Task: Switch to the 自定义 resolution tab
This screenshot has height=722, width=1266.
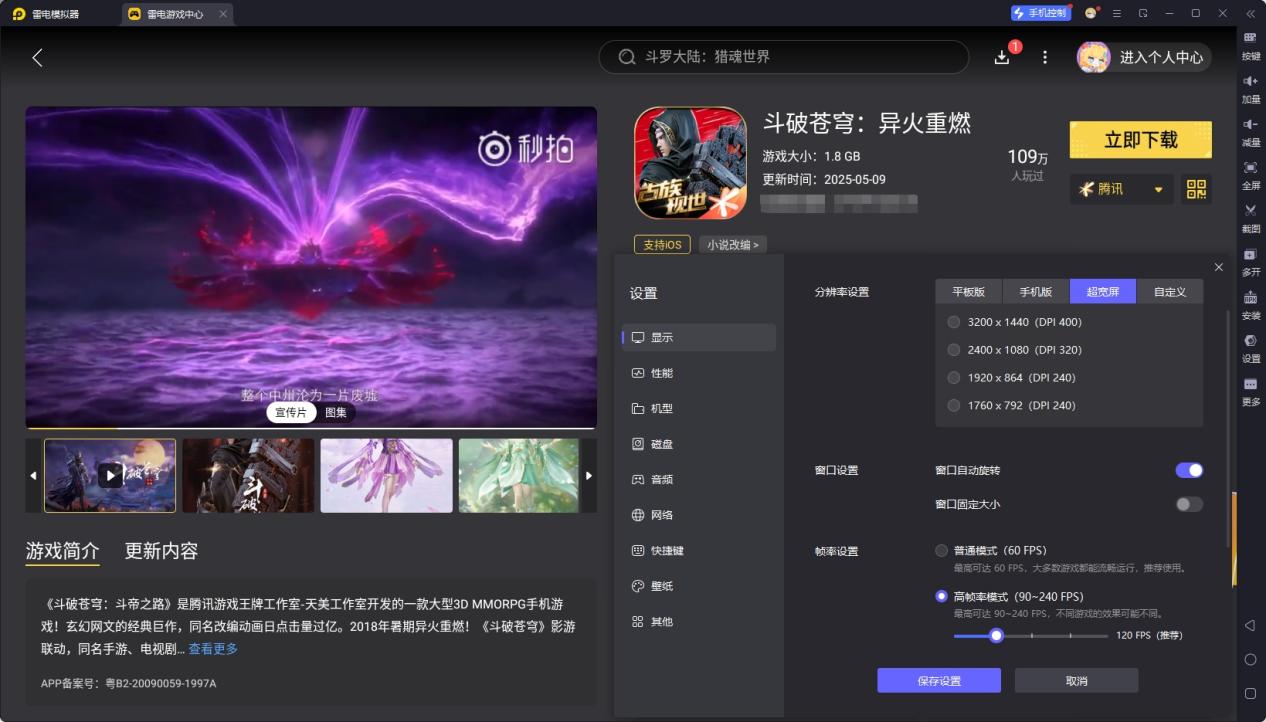Action: point(1170,292)
